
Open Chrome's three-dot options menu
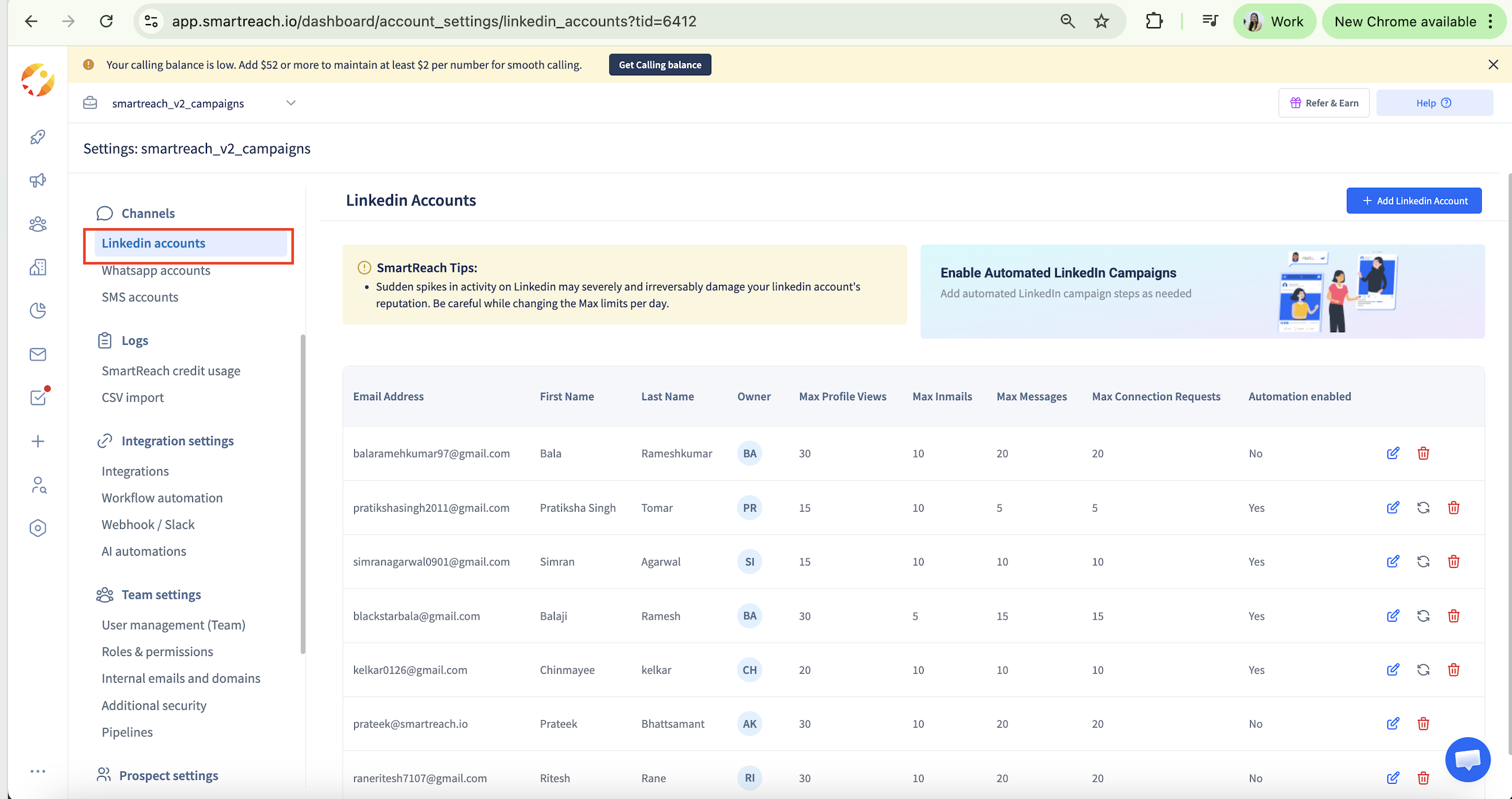1490,22
